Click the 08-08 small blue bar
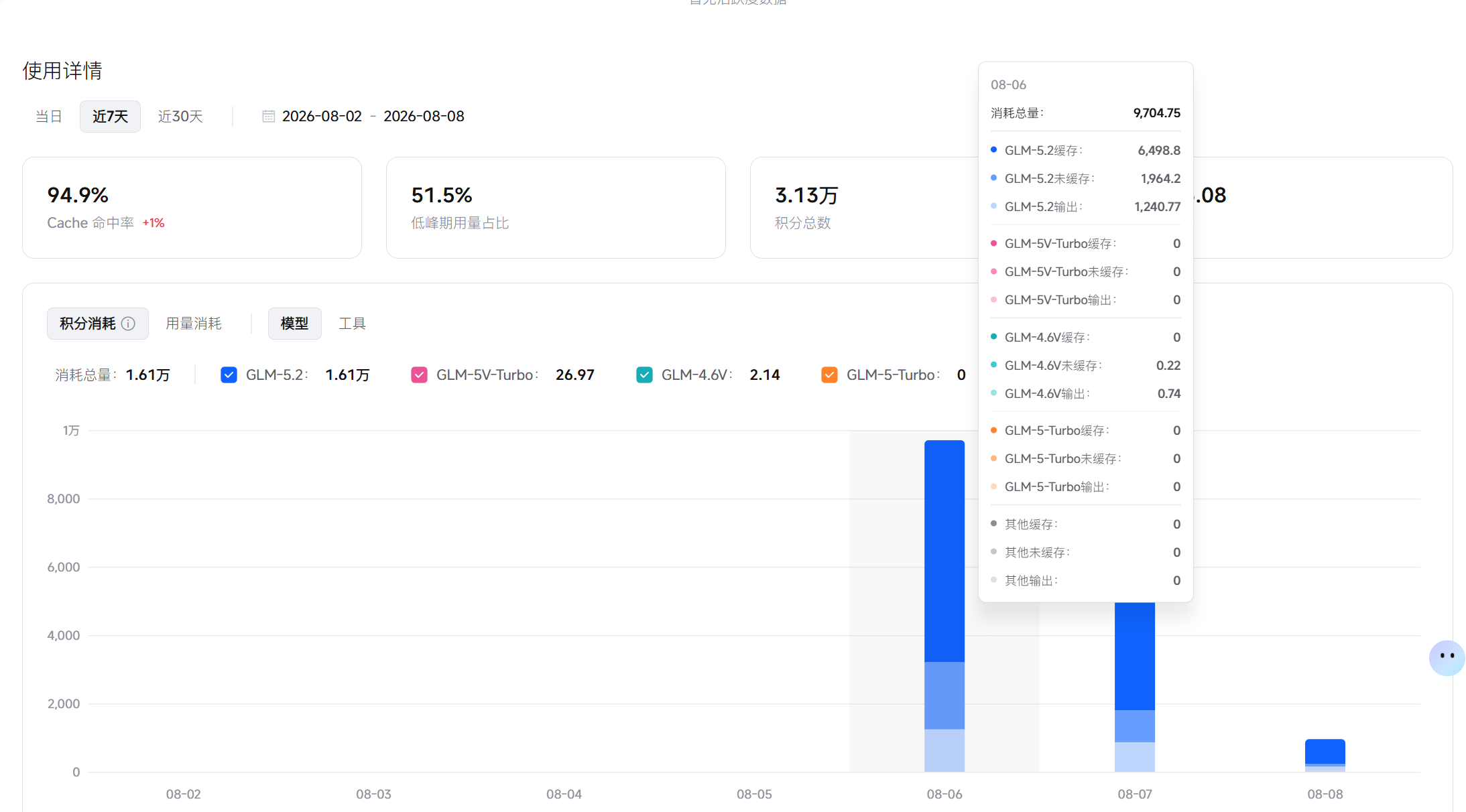This screenshot has height=812, width=1466. tap(1325, 755)
